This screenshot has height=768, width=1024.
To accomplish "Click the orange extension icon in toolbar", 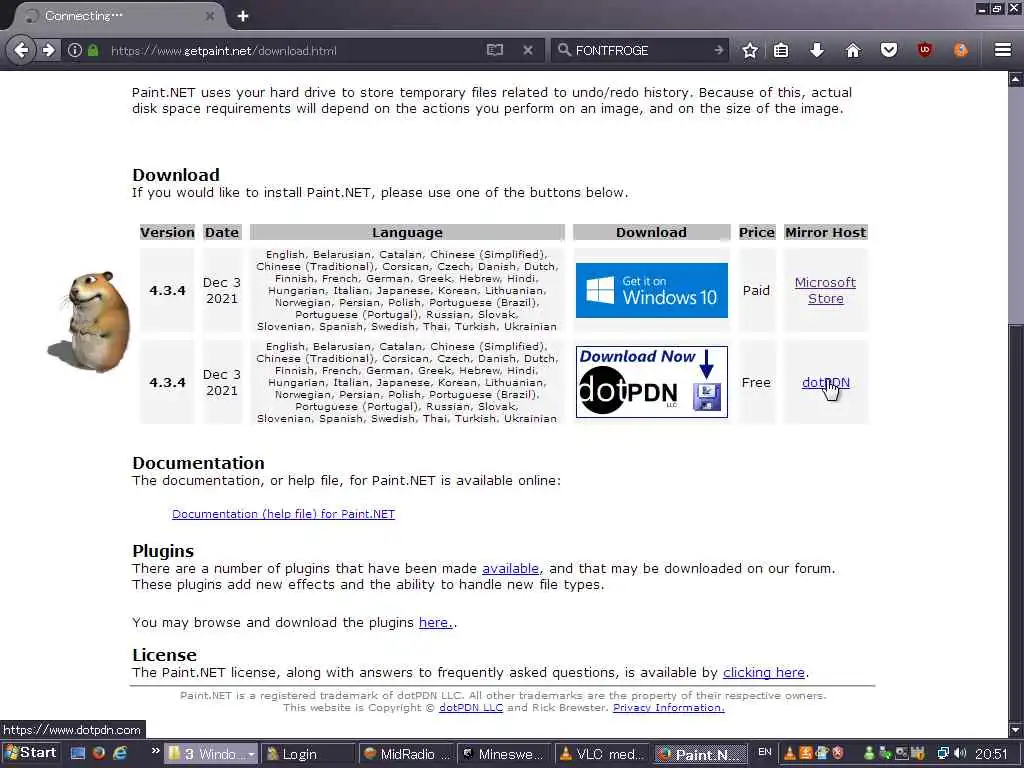I will coord(961,50).
